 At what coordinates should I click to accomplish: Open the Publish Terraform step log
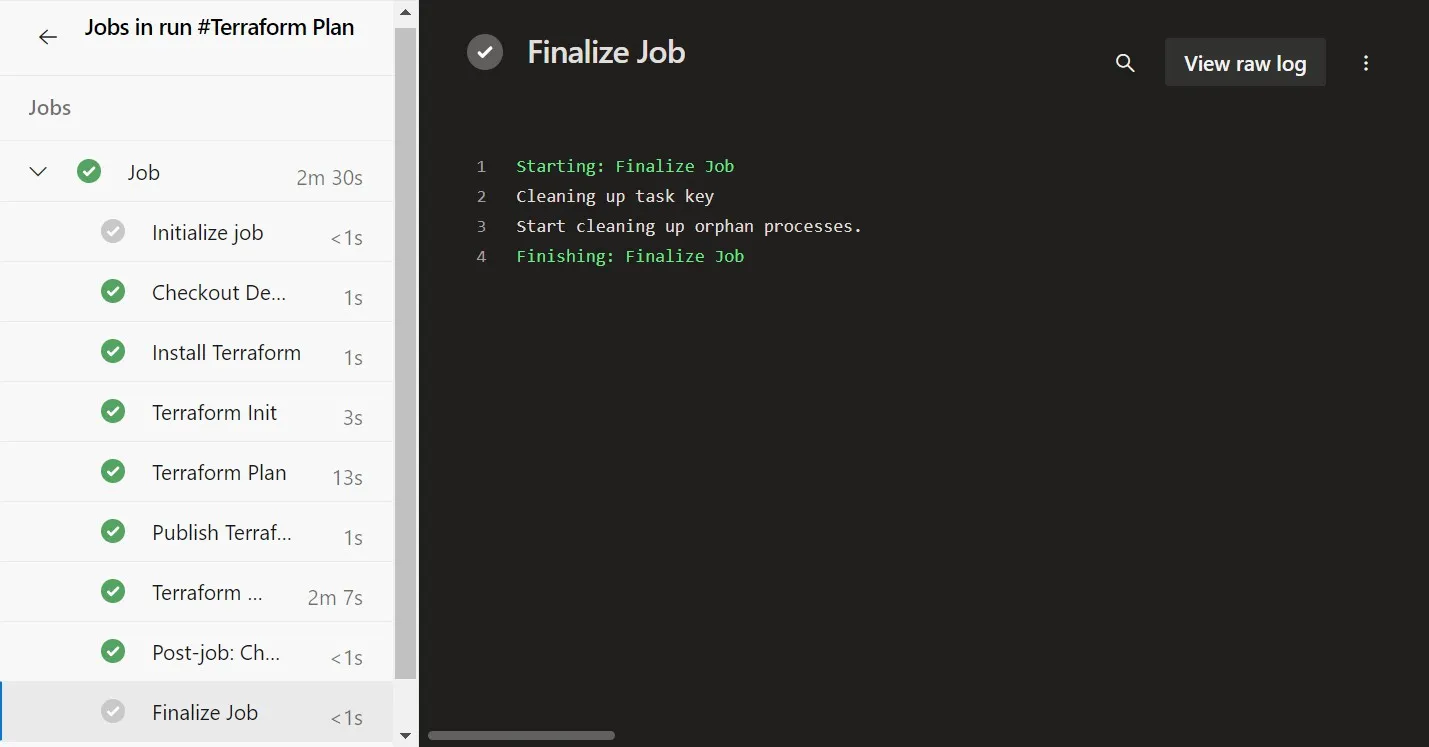tap(221, 533)
